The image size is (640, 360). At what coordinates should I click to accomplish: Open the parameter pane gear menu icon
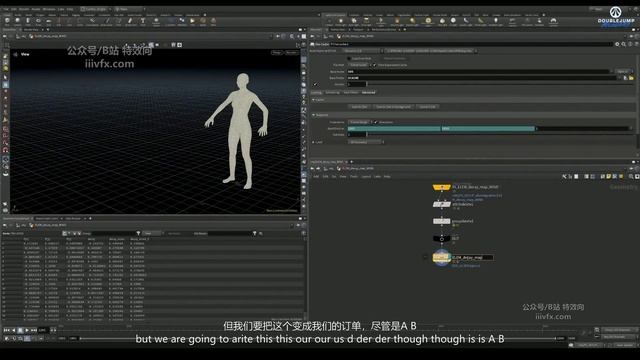pyautogui.click(x=617, y=44)
